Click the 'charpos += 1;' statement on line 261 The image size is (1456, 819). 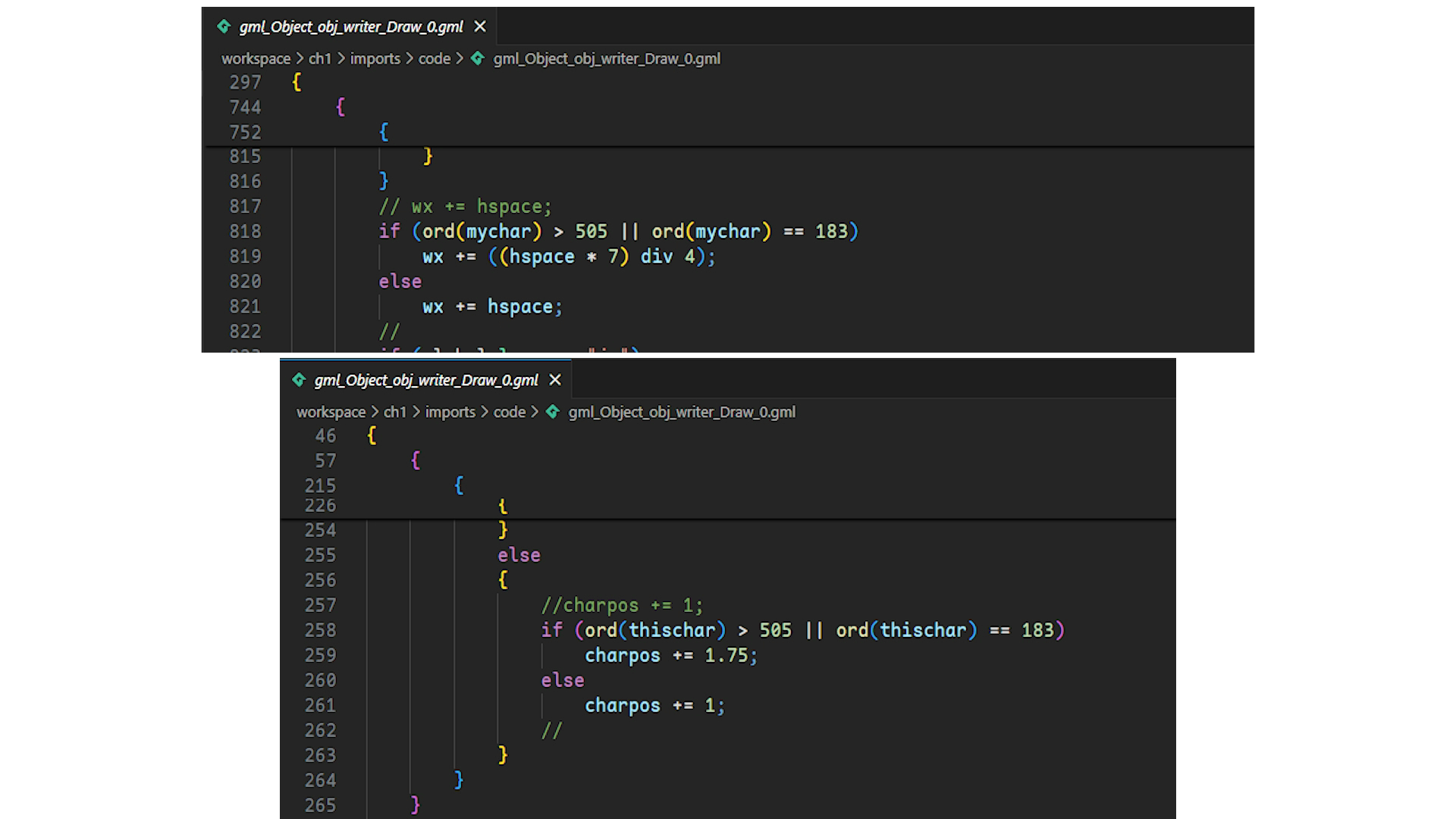click(x=654, y=705)
